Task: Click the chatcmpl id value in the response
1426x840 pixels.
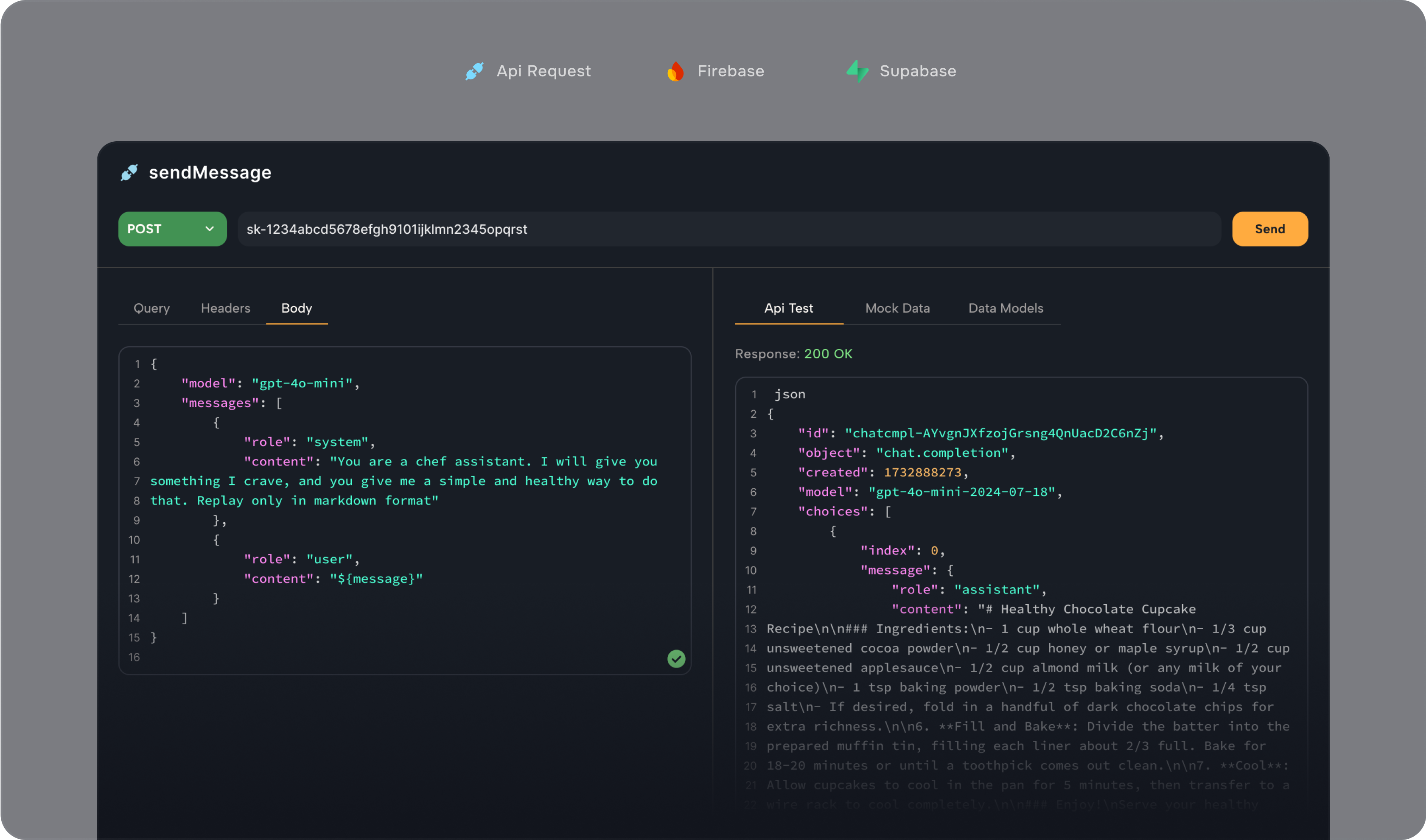Action: 1000,433
